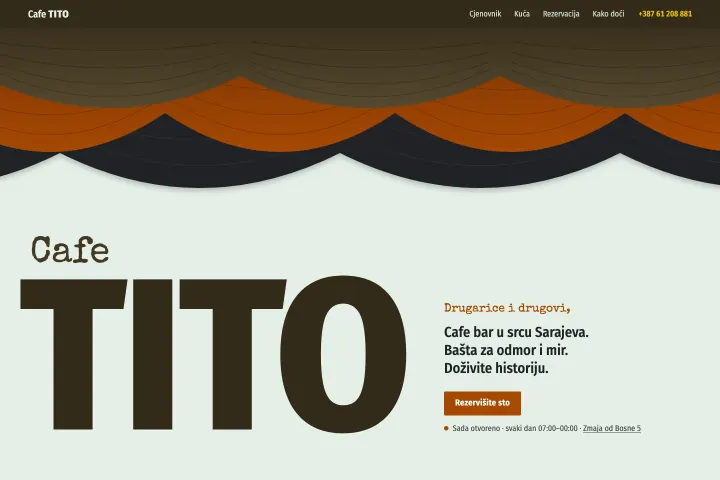Click the orange open-status dot
The height and width of the screenshot is (480, 720).
coord(446,428)
